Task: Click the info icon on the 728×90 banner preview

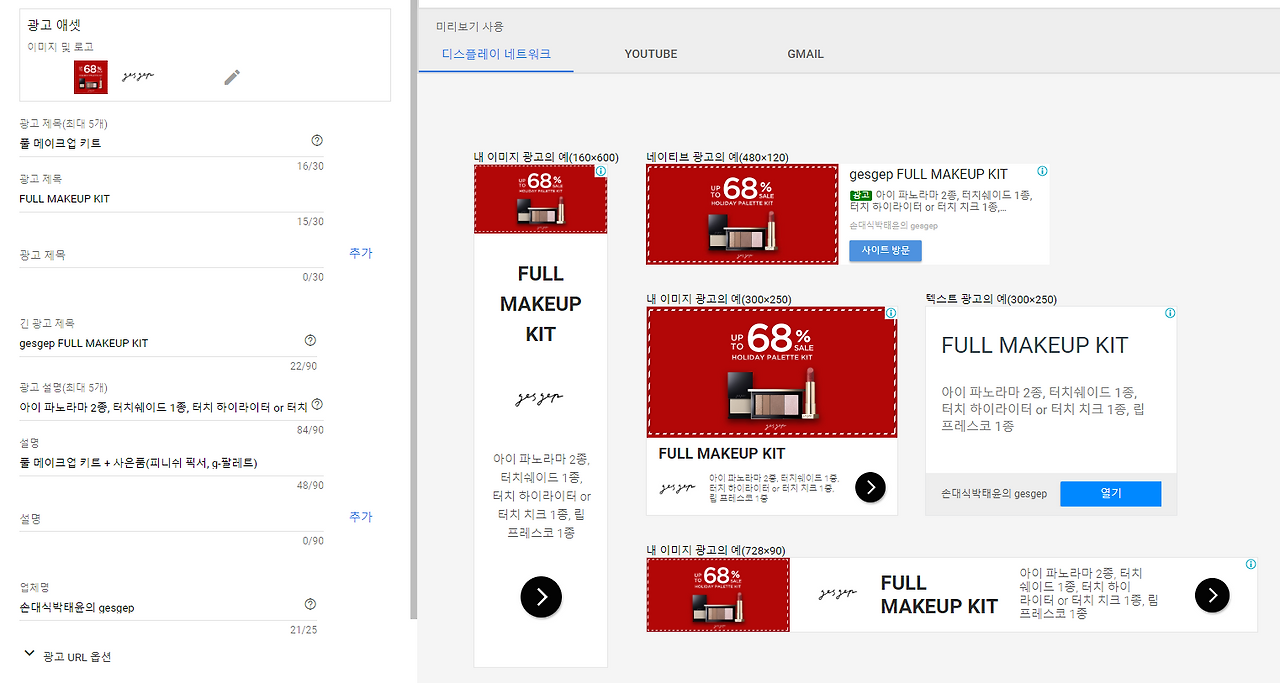Action: pos(1250,564)
